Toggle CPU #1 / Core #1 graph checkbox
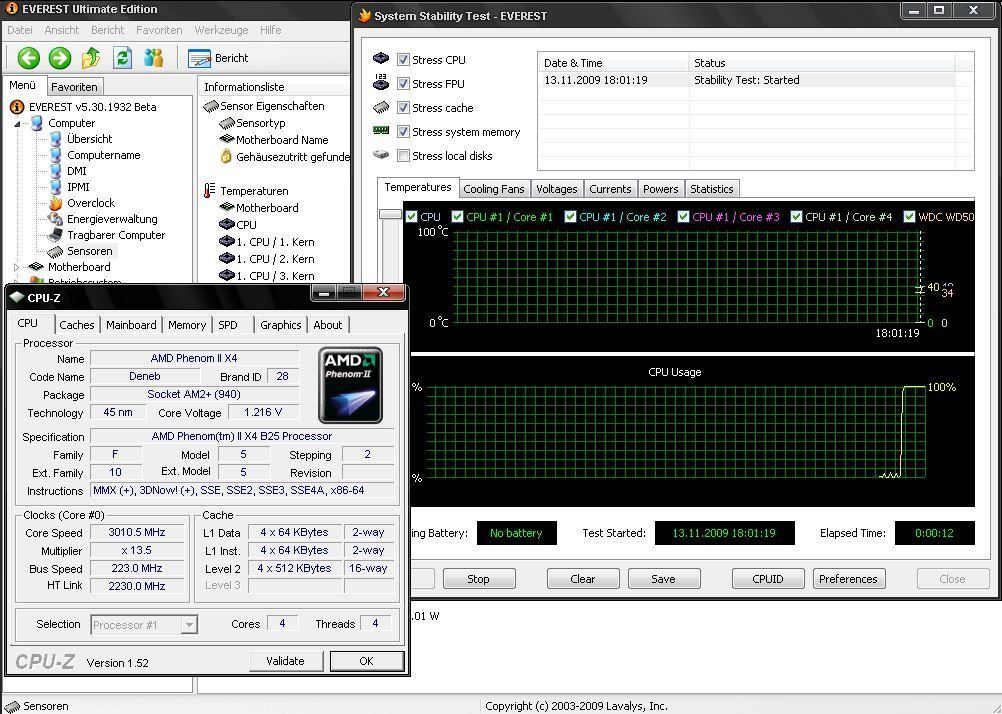 tap(457, 217)
